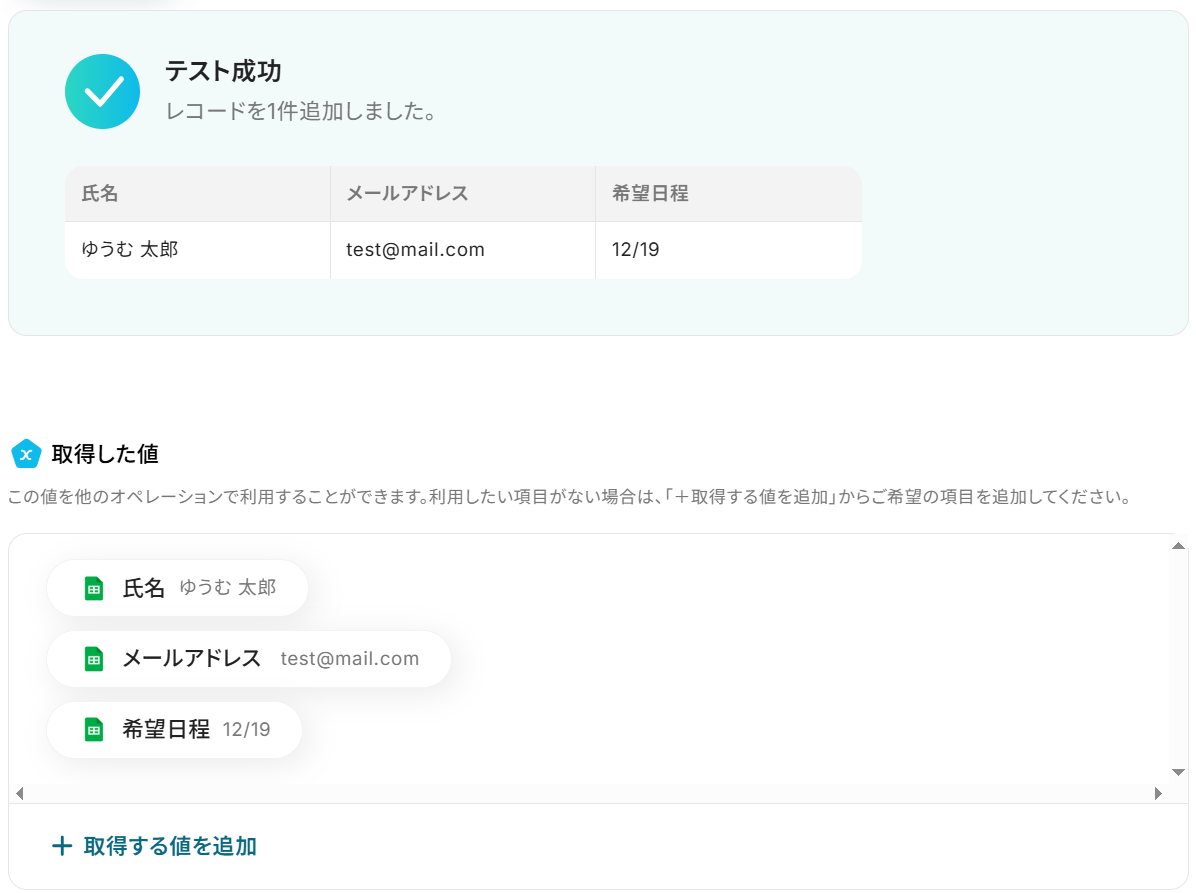Select the メールアドレス test@mail.com value chip
Image resolution: width=1196 pixels, height=893 pixels.
point(249,659)
